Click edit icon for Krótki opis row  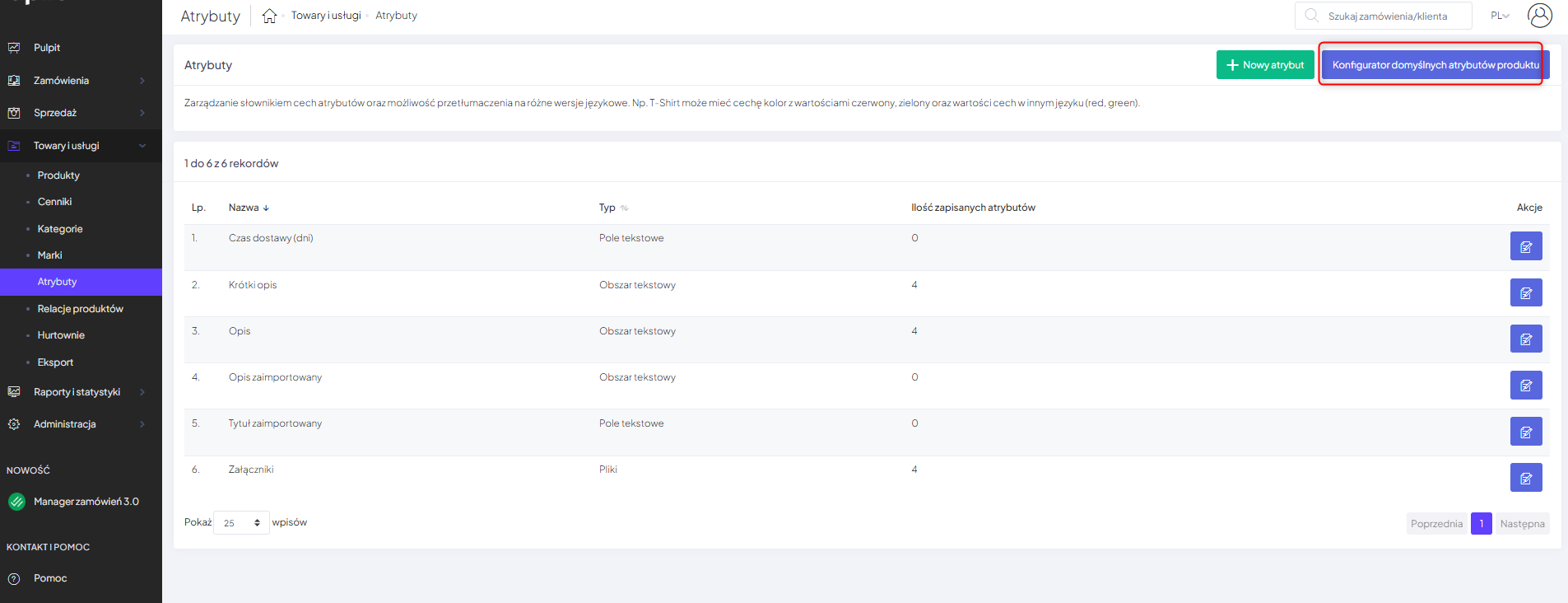tap(1525, 292)
